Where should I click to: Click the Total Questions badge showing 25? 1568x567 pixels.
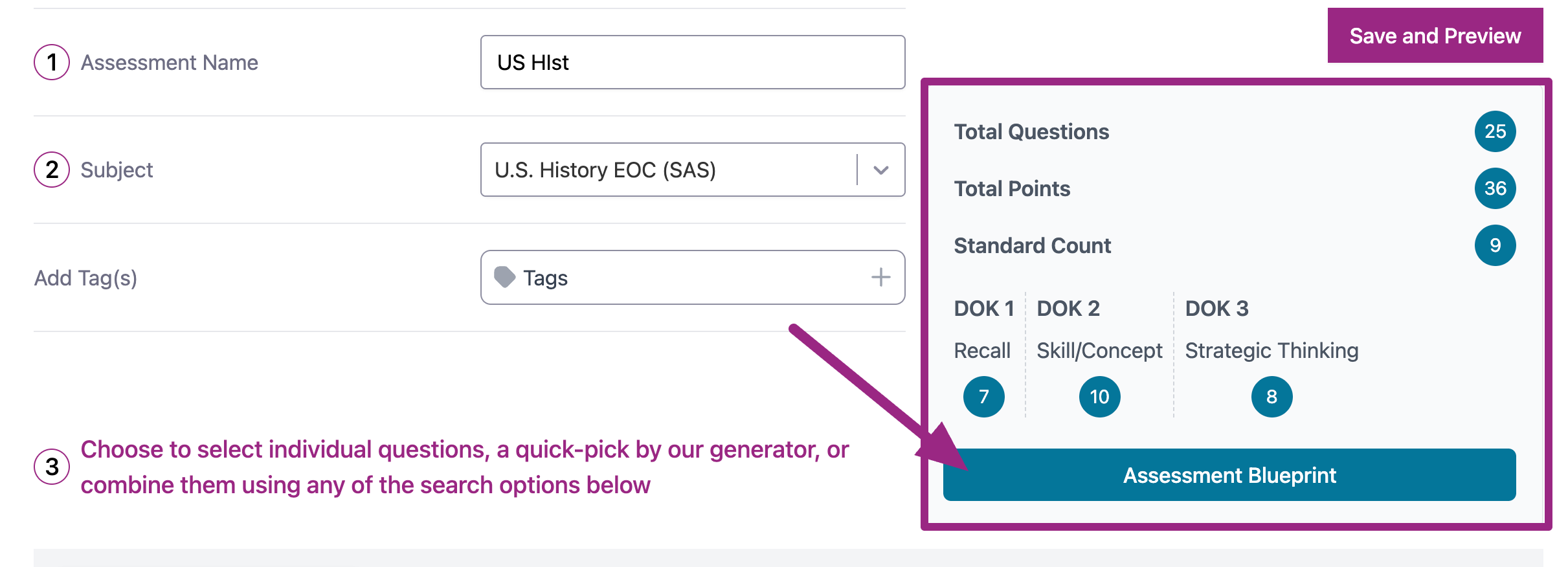[x=1495, y=131]
